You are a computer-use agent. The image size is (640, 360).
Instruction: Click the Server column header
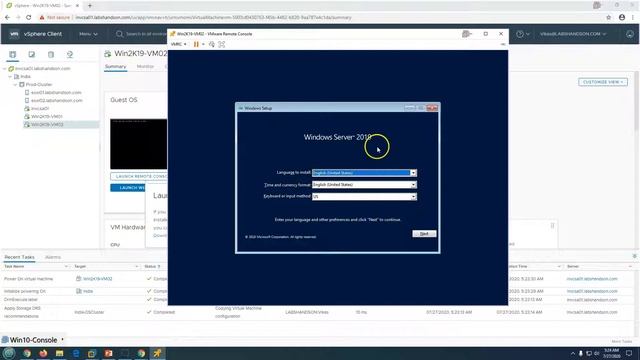(x=573, y=267)
